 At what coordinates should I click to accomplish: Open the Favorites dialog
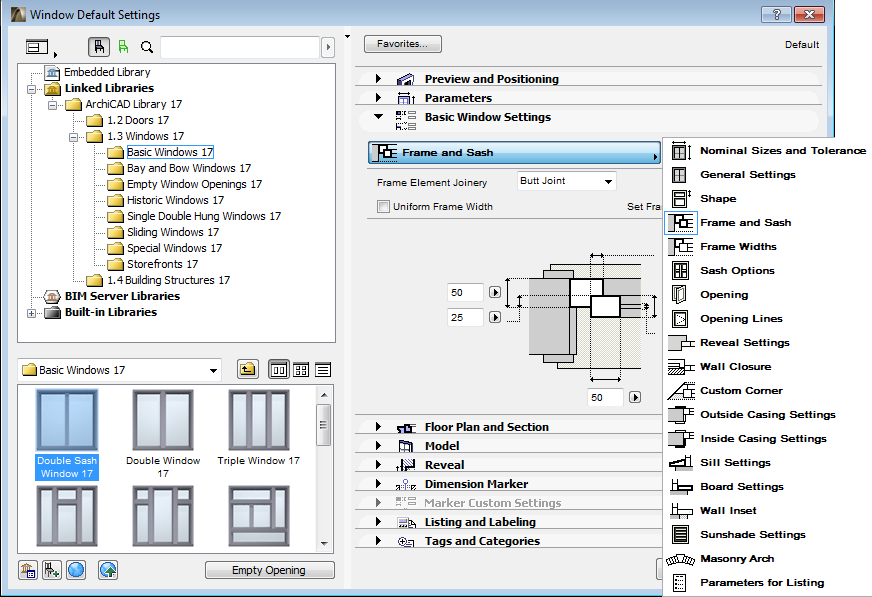tap(402, 44)
